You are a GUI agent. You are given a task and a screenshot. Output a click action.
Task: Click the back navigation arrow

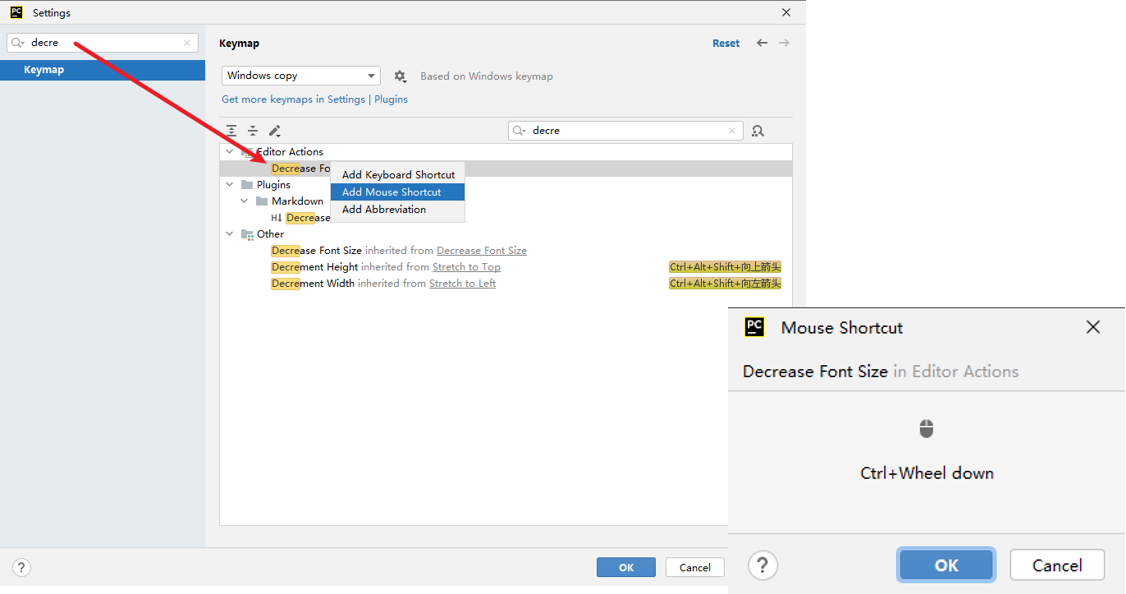[x=762, y=43]
